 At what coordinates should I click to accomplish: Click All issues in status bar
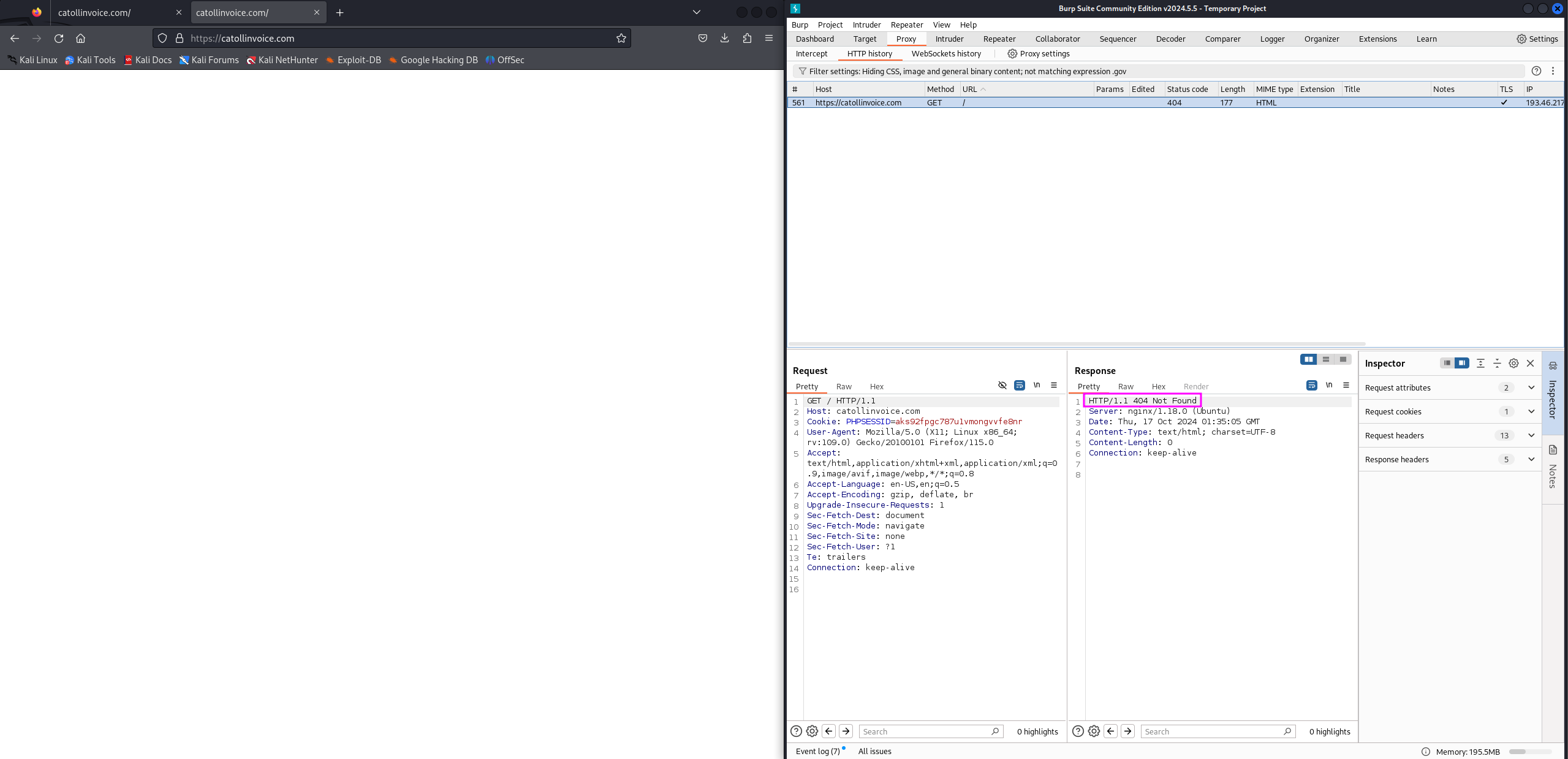[874, 751]
